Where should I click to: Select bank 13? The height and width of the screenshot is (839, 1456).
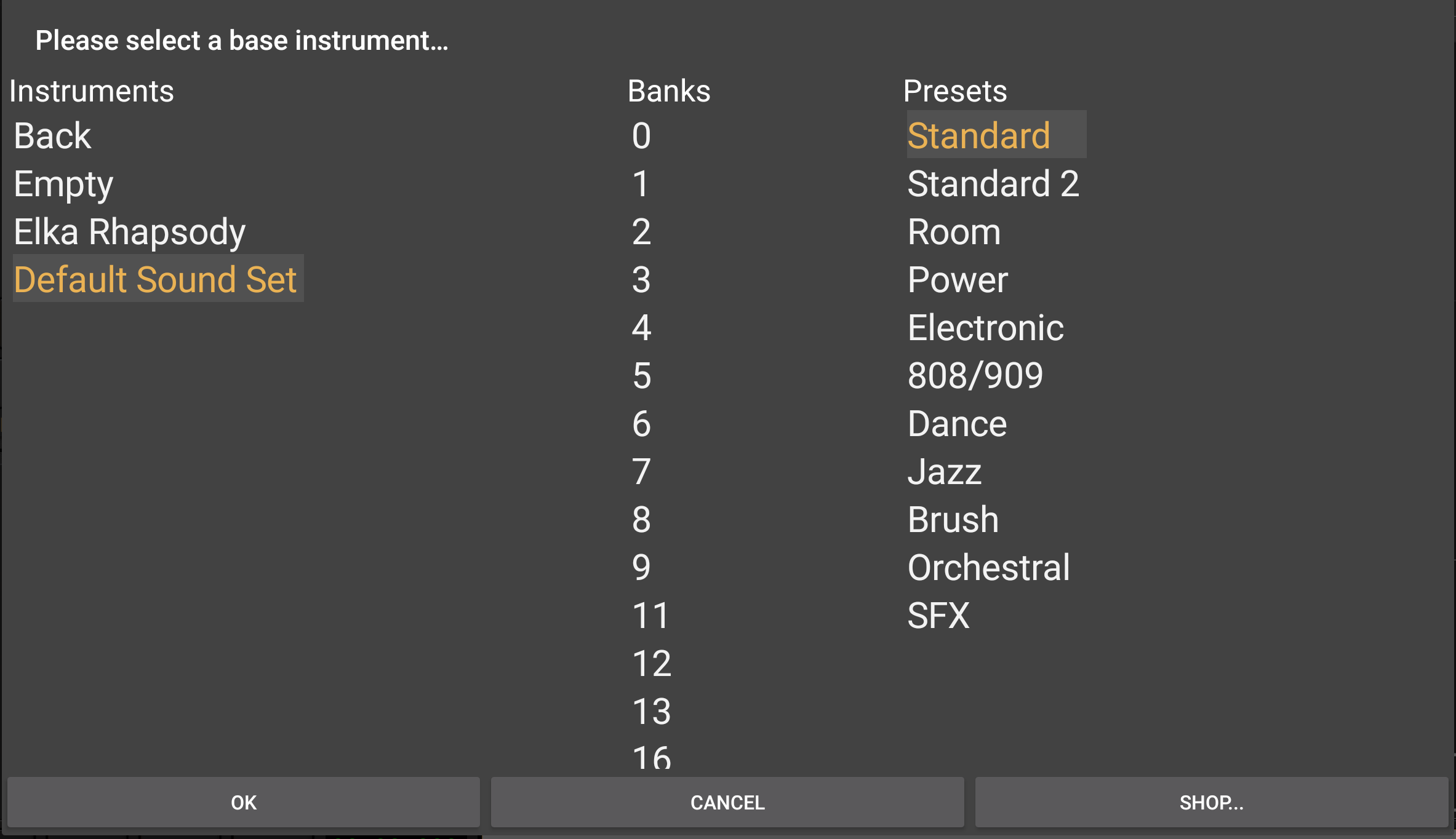pos(651,712)
